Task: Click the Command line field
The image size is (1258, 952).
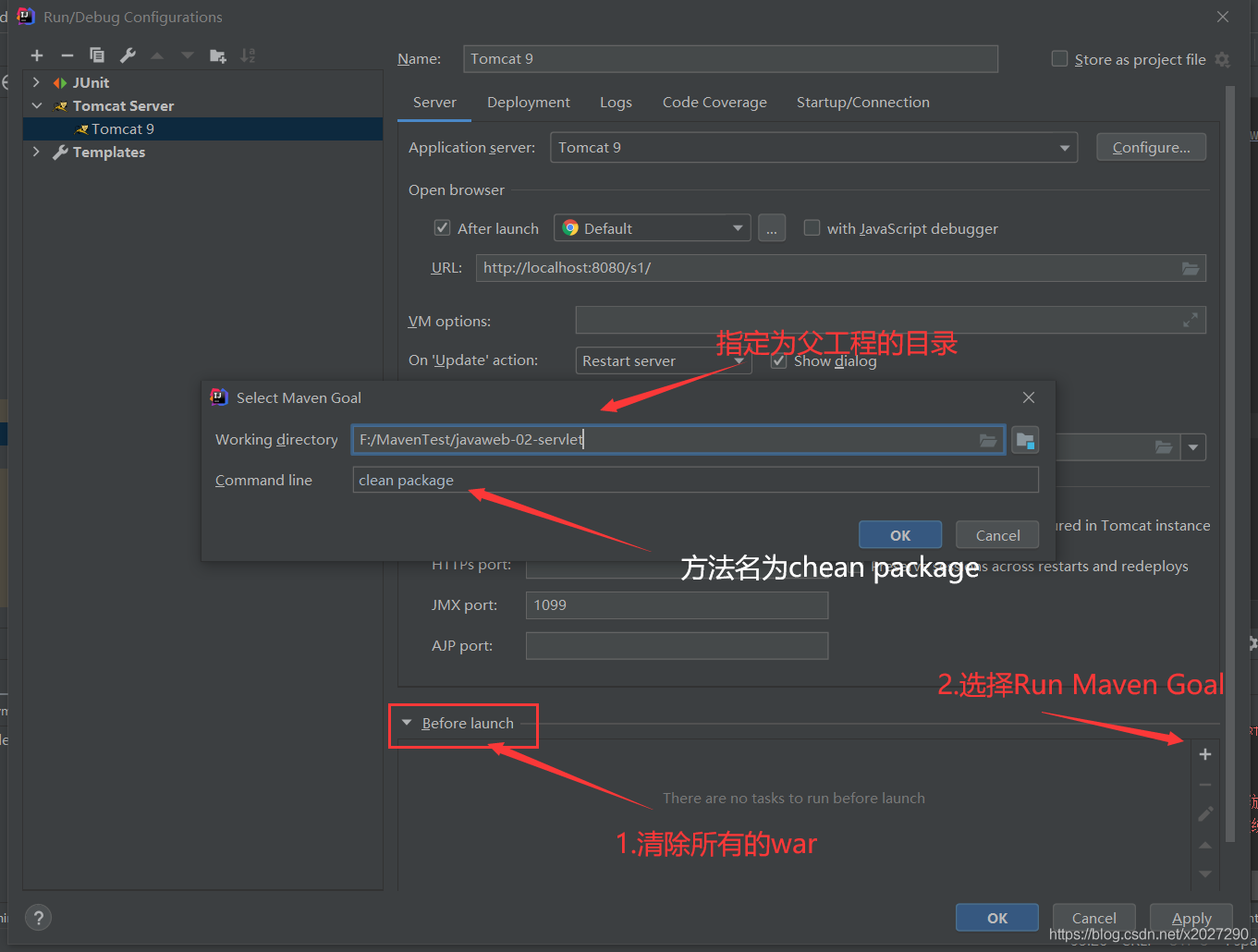Action: tap(695, 480)
